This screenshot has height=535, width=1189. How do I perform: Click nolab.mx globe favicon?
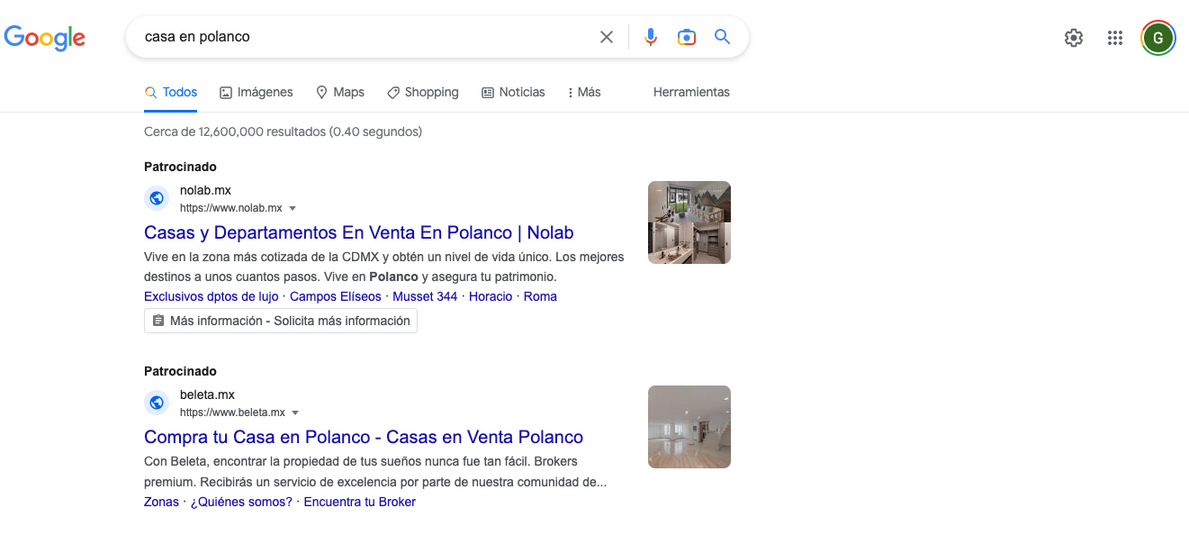click(x=157, y=199)
